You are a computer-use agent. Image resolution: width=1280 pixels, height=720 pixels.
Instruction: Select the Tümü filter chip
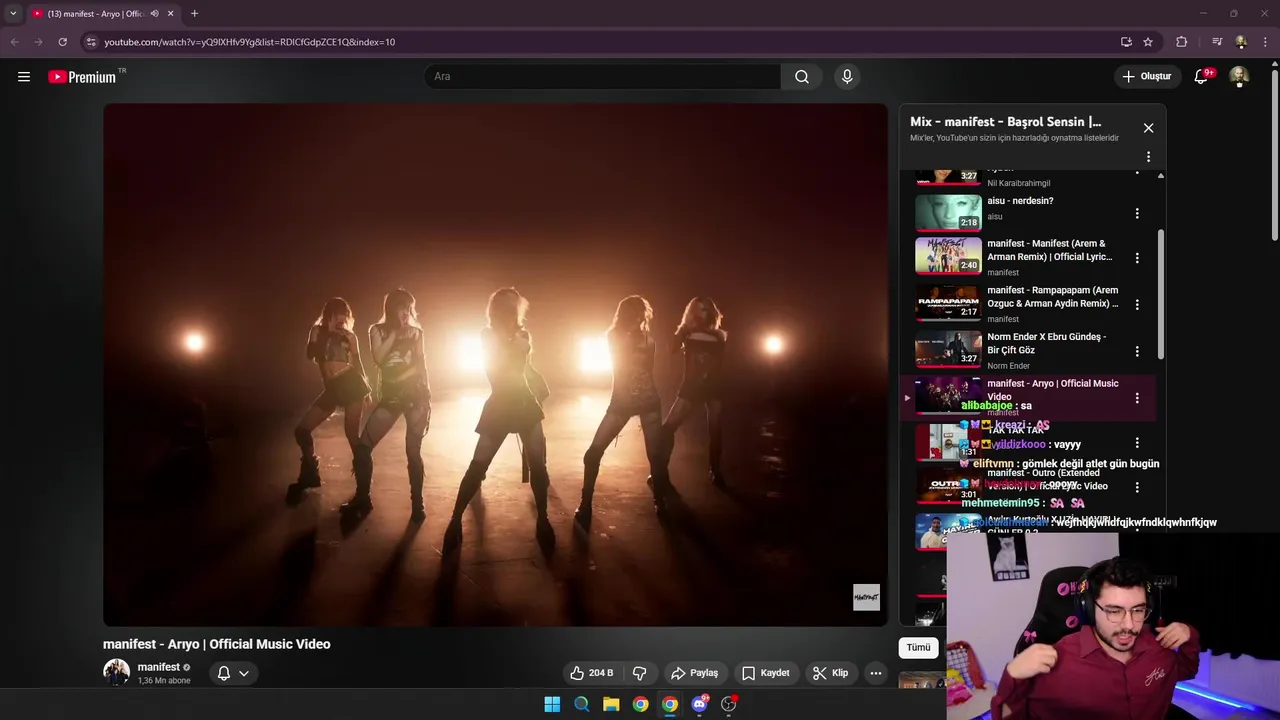[918, 647]
